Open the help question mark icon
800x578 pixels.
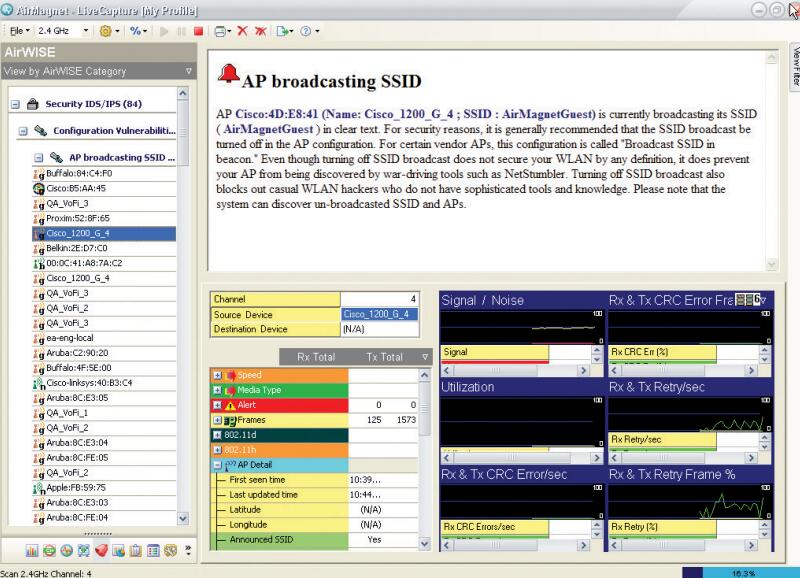pos(306,31)
